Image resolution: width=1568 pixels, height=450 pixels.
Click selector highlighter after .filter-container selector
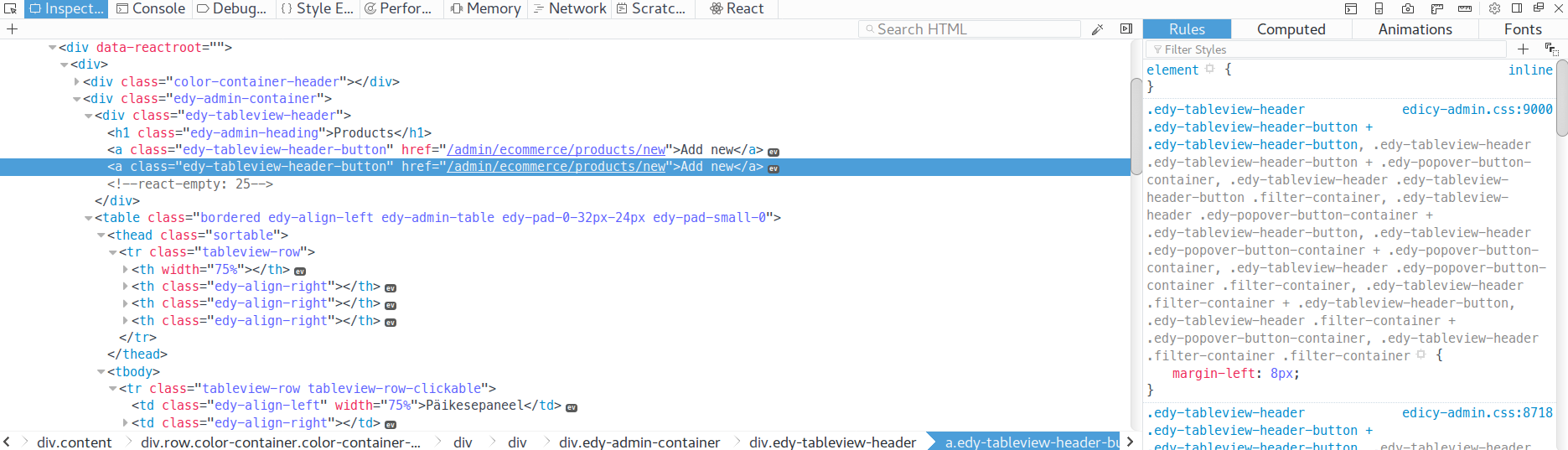coord(1421,355)
